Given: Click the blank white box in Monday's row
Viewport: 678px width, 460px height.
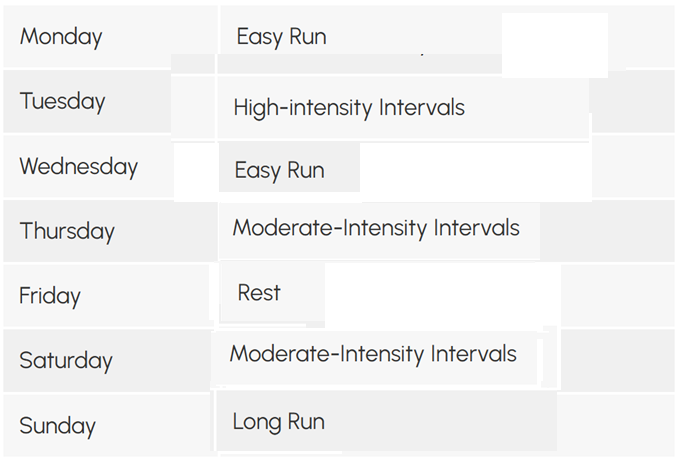Looking at the screenshot, I should (554, 45).
